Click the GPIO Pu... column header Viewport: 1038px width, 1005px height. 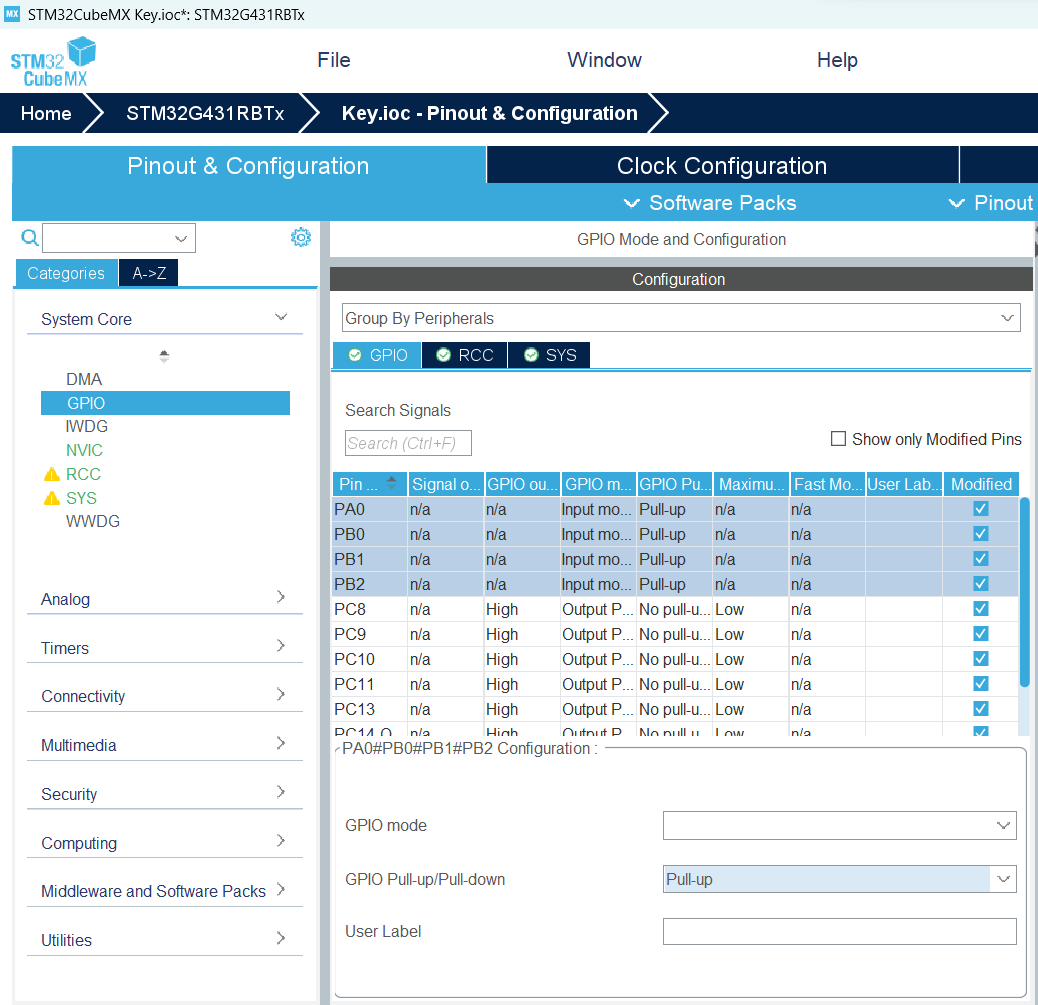675,484
